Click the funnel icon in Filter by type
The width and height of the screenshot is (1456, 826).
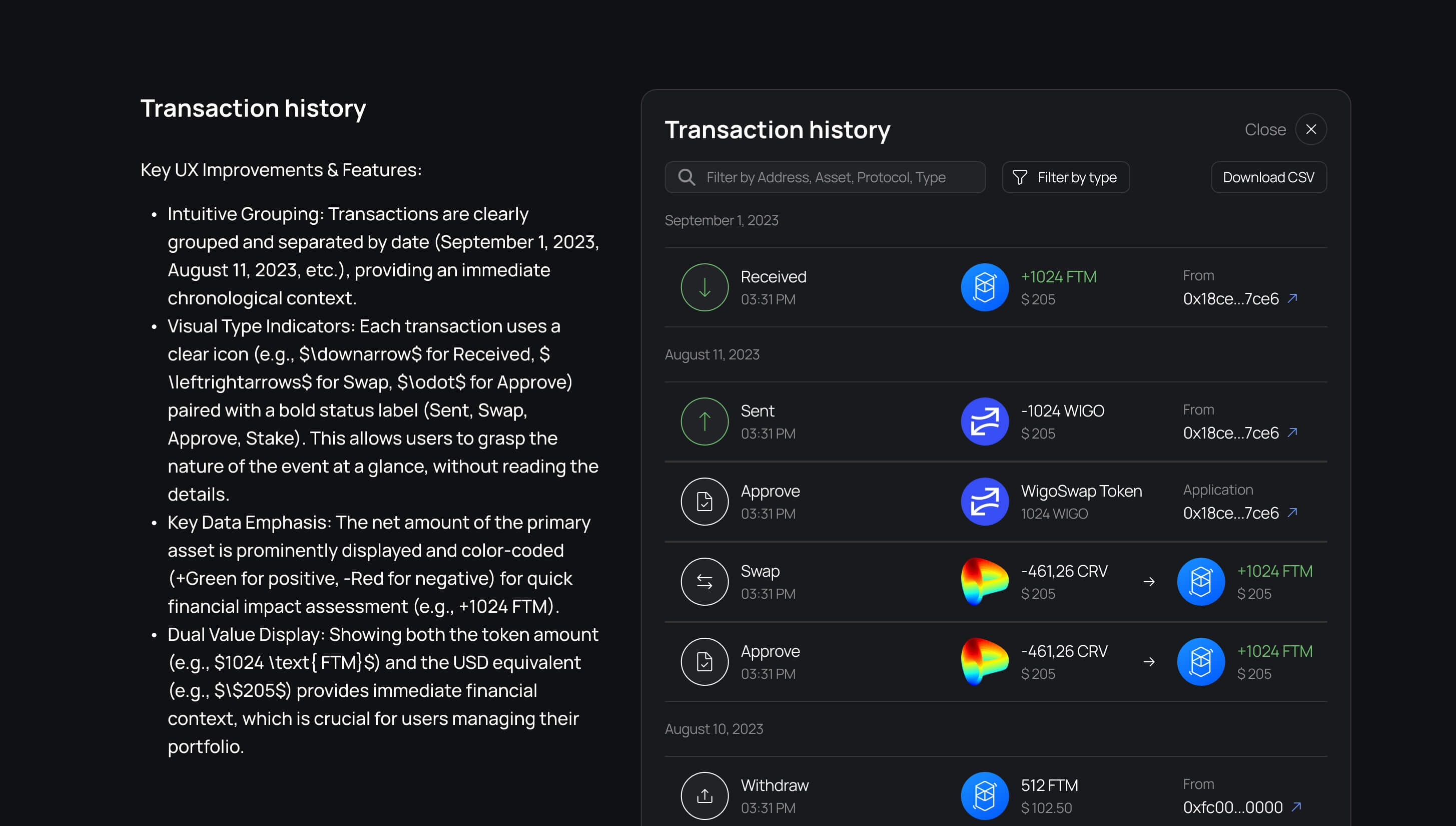[1019, 177]
